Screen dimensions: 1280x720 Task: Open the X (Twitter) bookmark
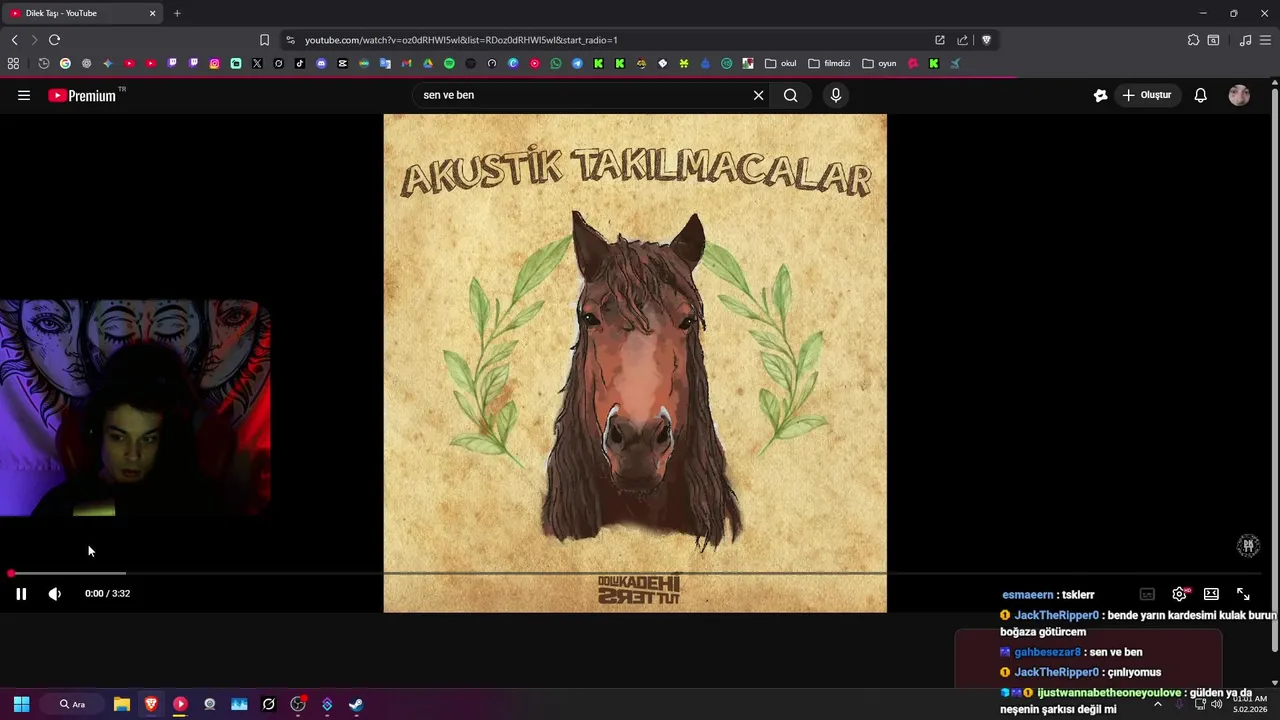pyautogui.click(x=257, y=63)
